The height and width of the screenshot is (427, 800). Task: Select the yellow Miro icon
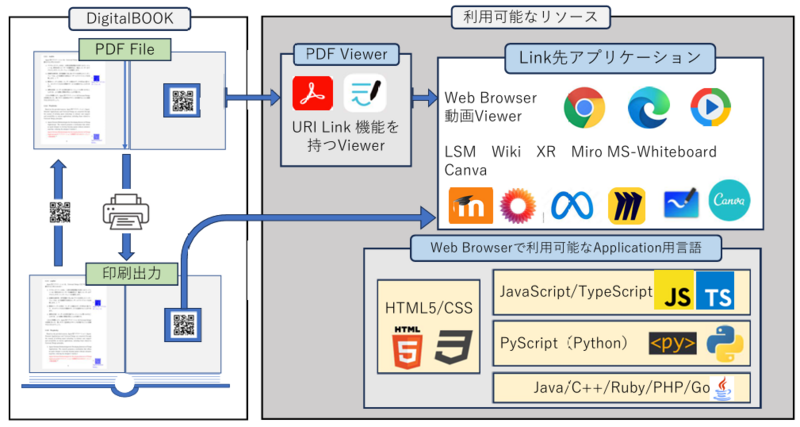click(x=627, y=205)
